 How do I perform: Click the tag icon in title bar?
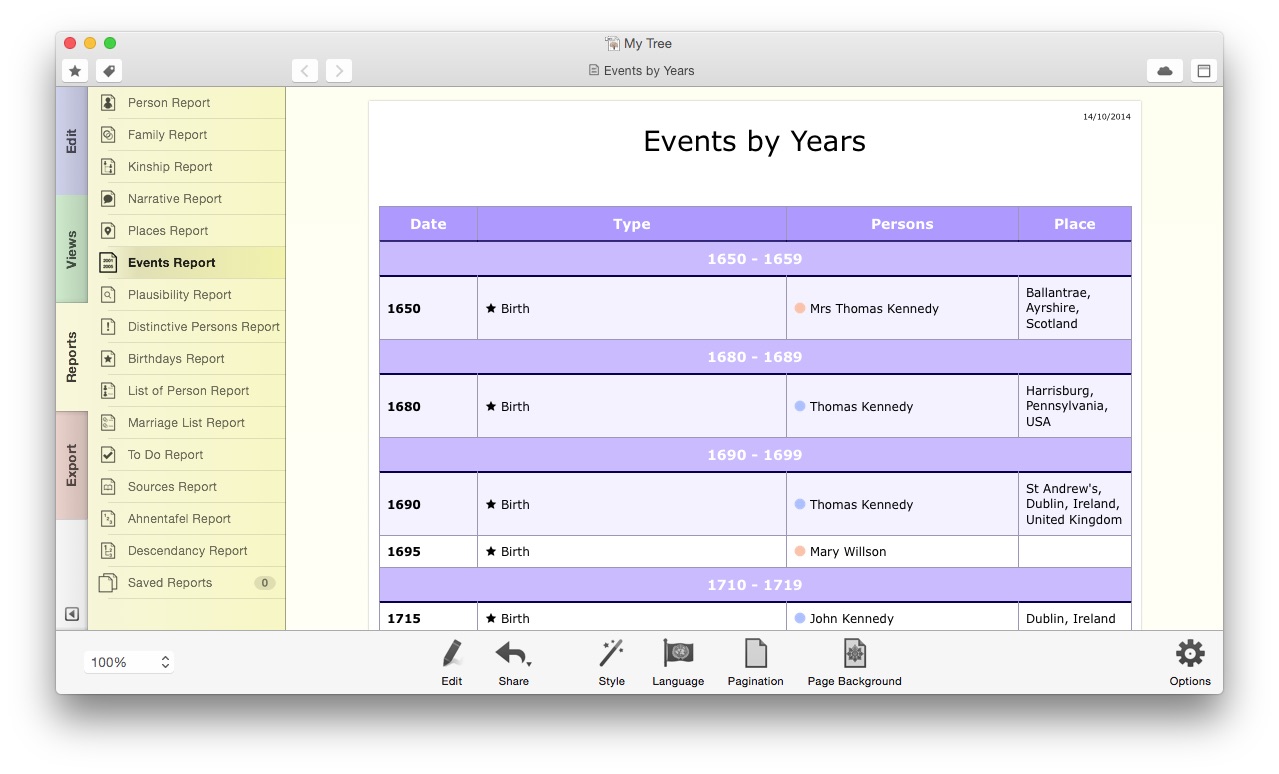coord(109,71)
